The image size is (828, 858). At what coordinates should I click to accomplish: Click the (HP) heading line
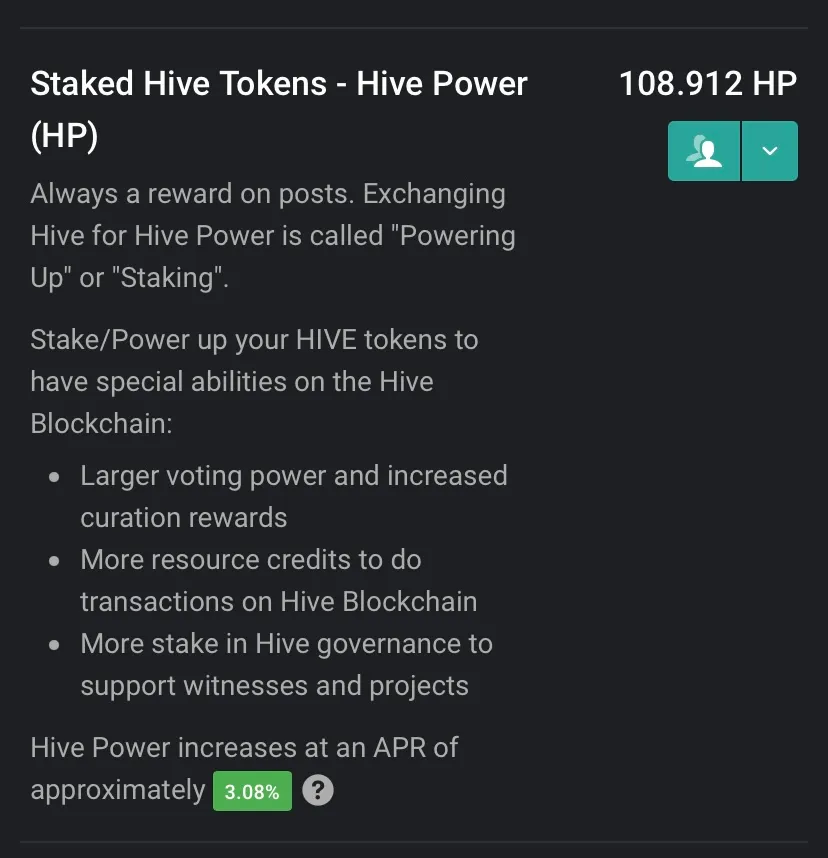coord(64,136)
